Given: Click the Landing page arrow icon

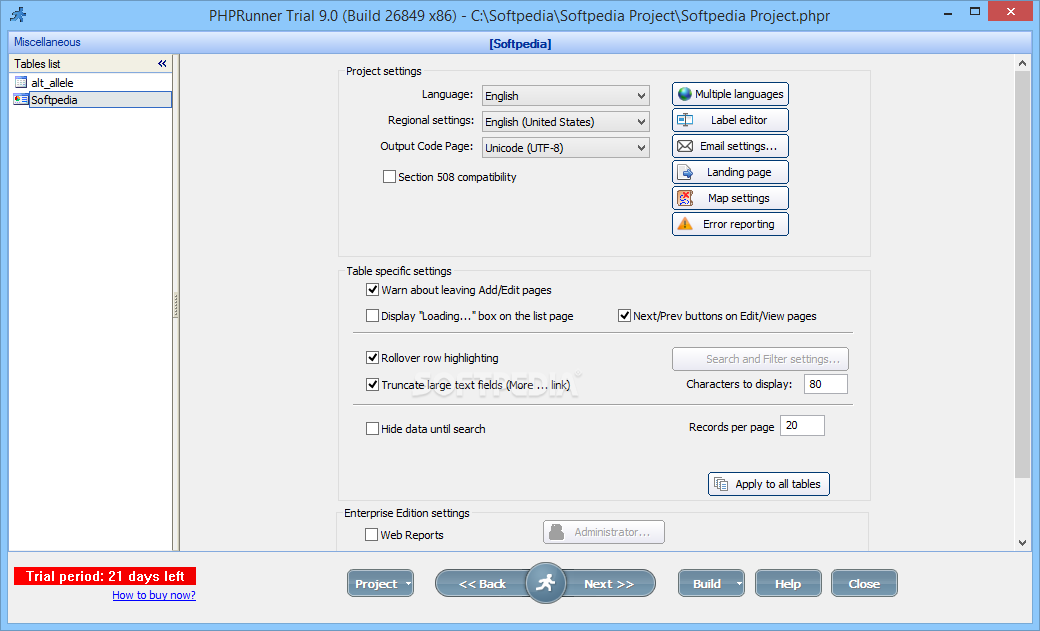Looking at the screenshot, I should click(685, 173).
